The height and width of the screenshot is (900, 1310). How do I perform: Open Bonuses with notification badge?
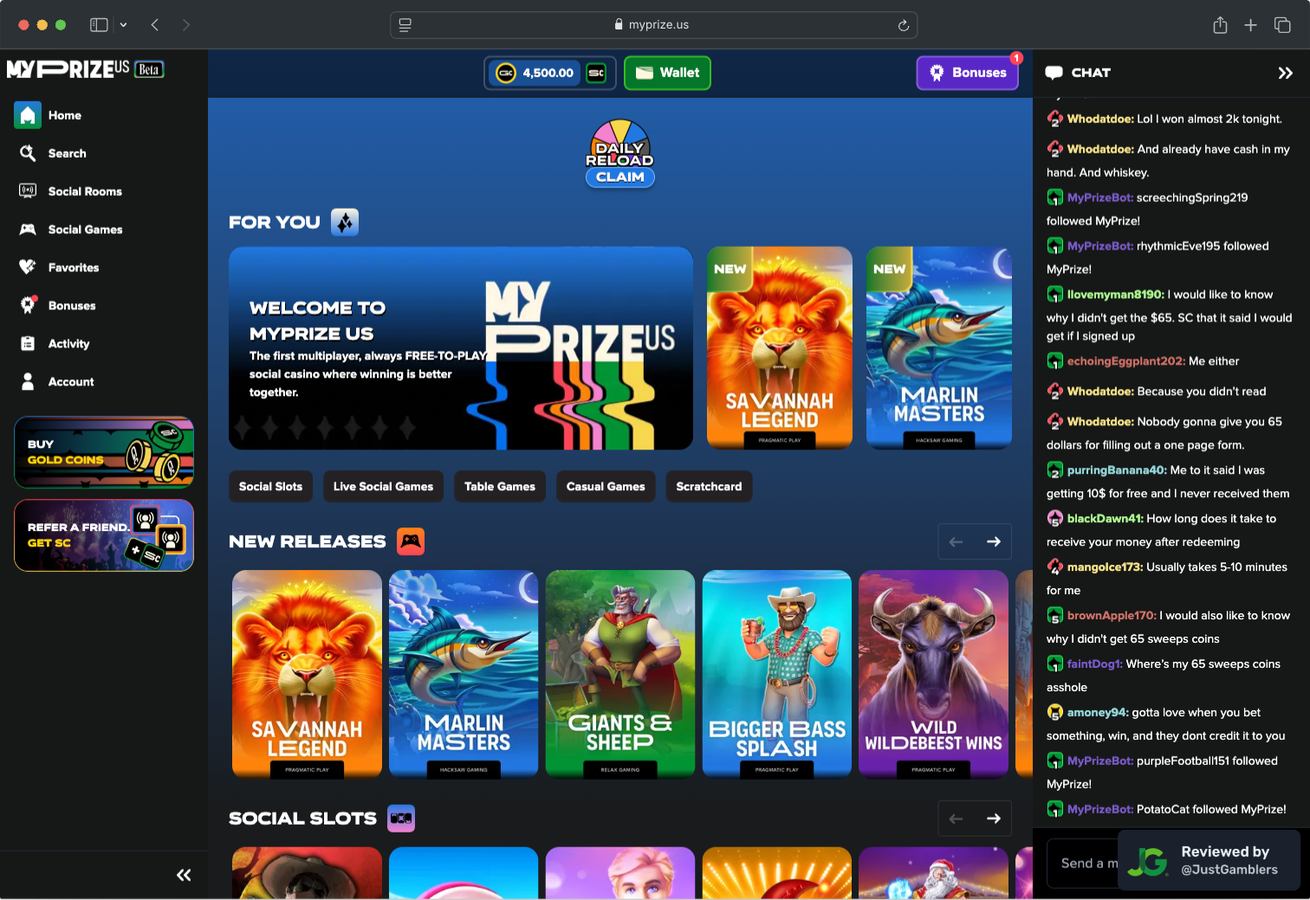[967, 72]
